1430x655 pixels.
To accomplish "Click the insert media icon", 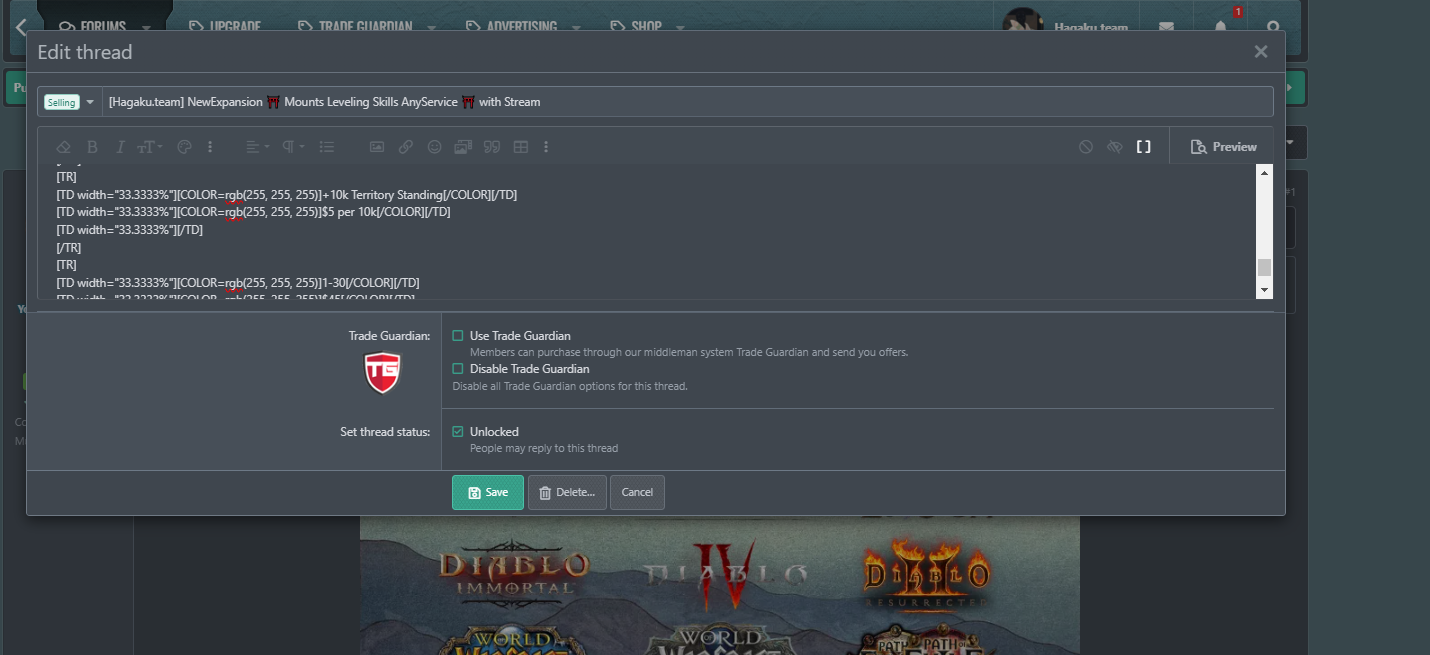I will [x=462, y=147].
